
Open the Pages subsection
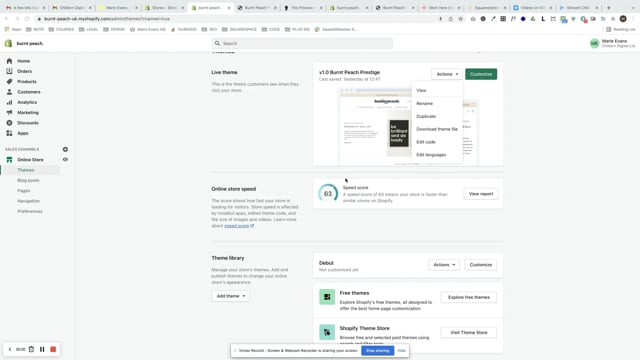click(24, 191)
